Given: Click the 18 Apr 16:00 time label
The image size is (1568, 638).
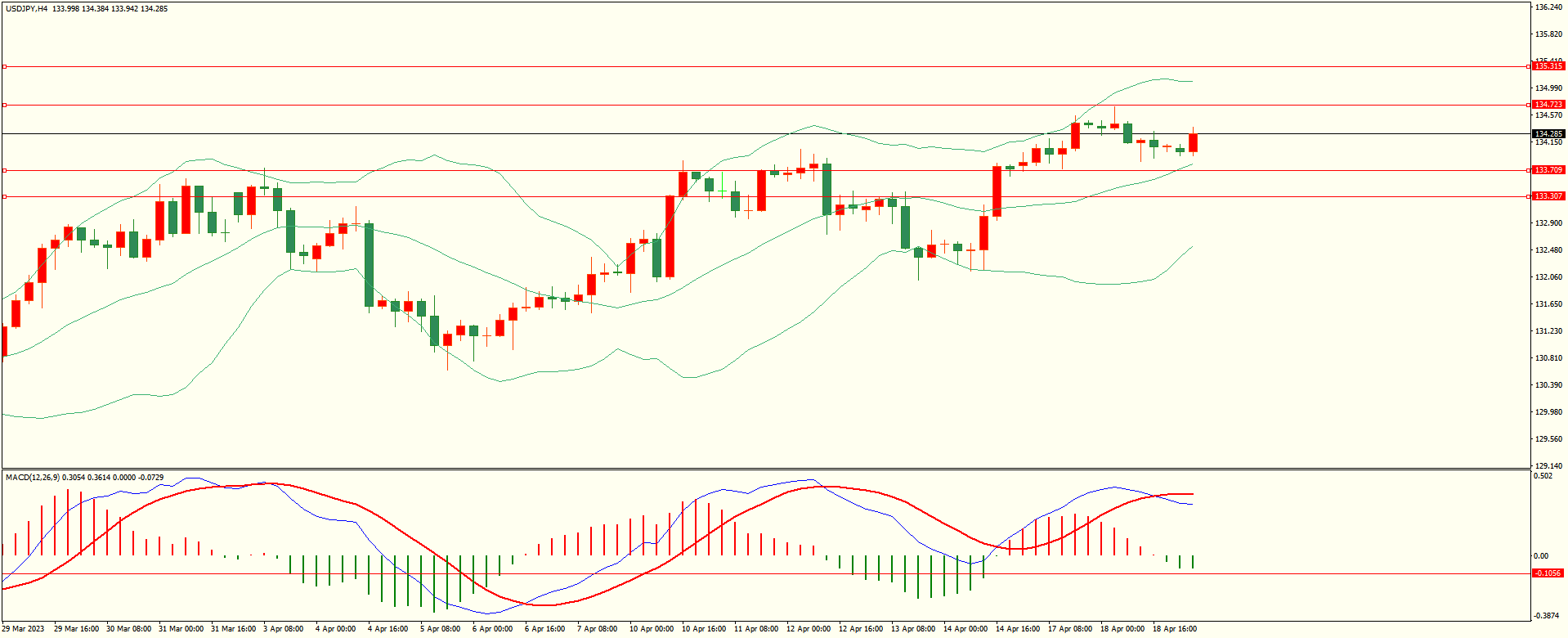Looking at the screenshot, I should [x=1175, y=629].
